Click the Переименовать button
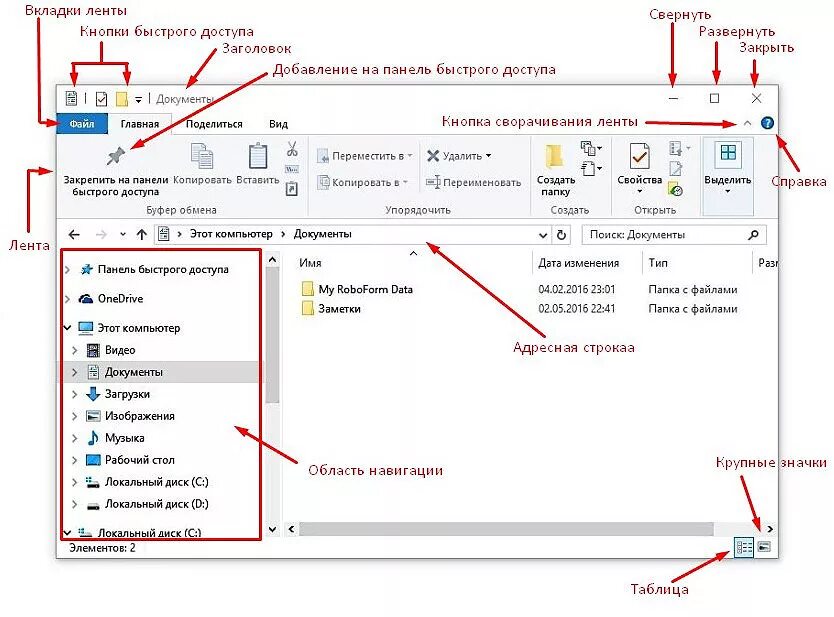This screenshot has width=834, height=617. click(473, 182)
